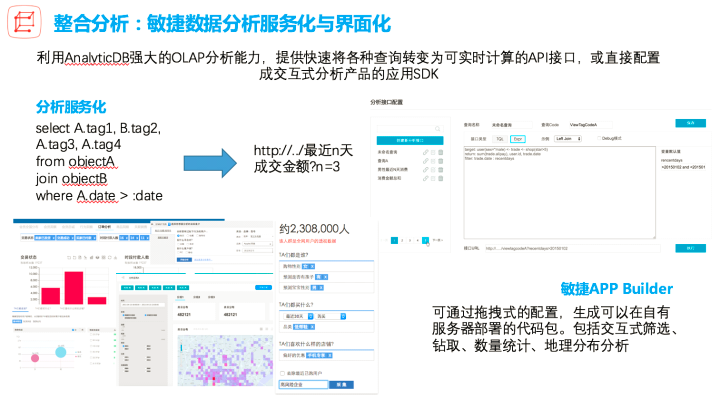Image resolution: width=725 pixels, height=395 pixels.
Task: Delete 未命名查询 with its trash icon
Action: click(440, 152)
